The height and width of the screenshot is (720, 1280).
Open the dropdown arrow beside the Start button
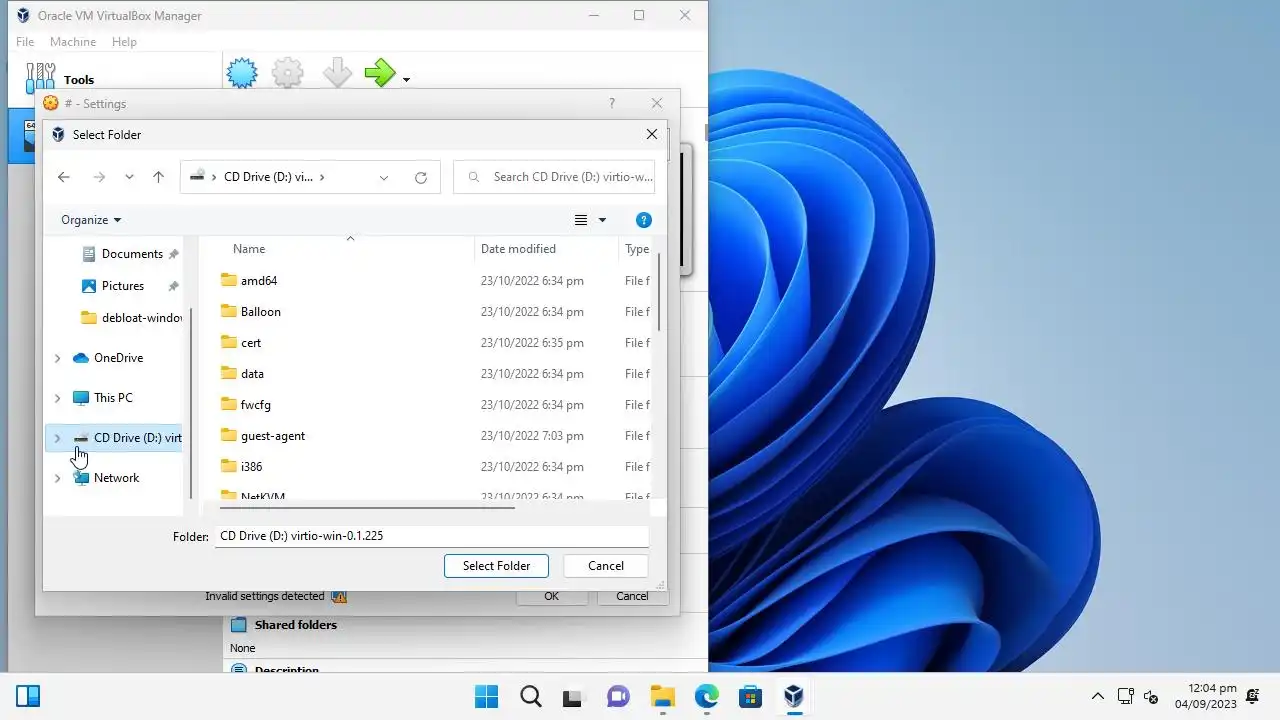click(x=406, y=79)
